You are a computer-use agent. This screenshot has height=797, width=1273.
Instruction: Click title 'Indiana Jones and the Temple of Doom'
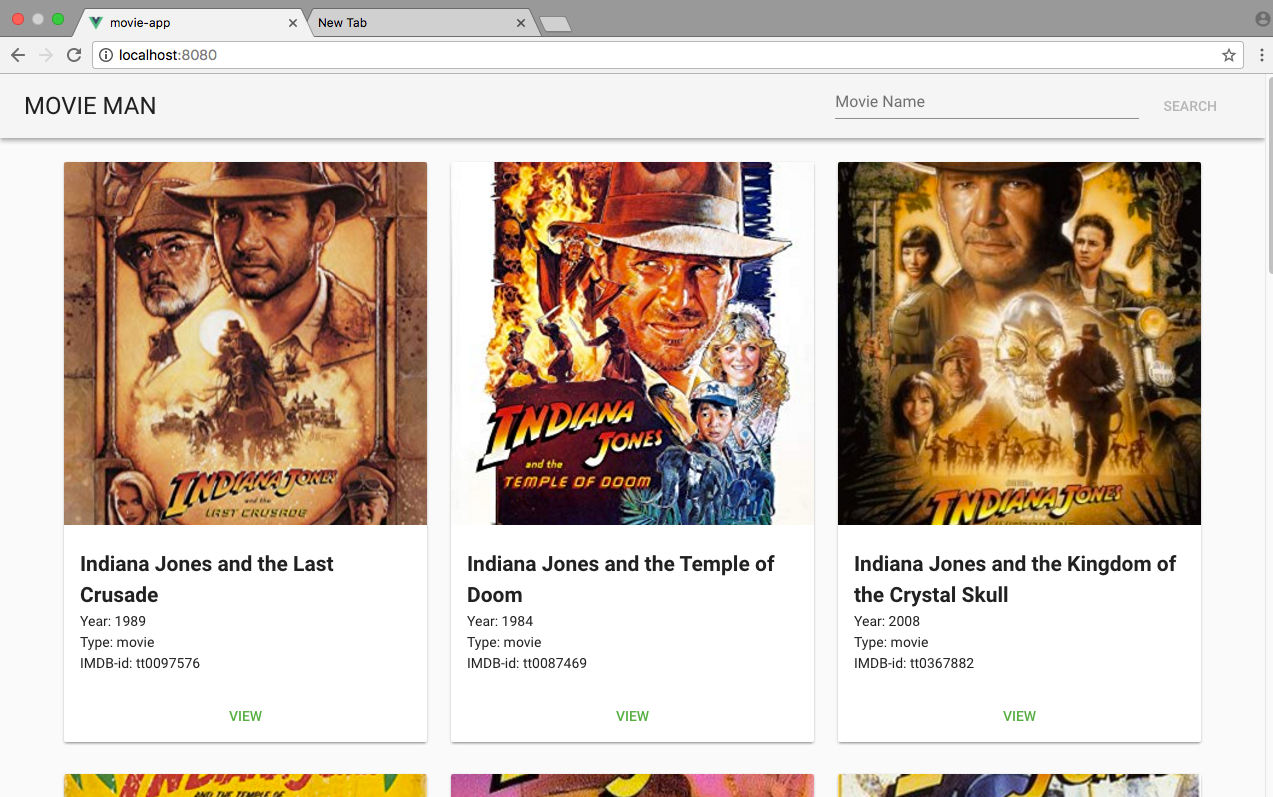tap(621, 579)
